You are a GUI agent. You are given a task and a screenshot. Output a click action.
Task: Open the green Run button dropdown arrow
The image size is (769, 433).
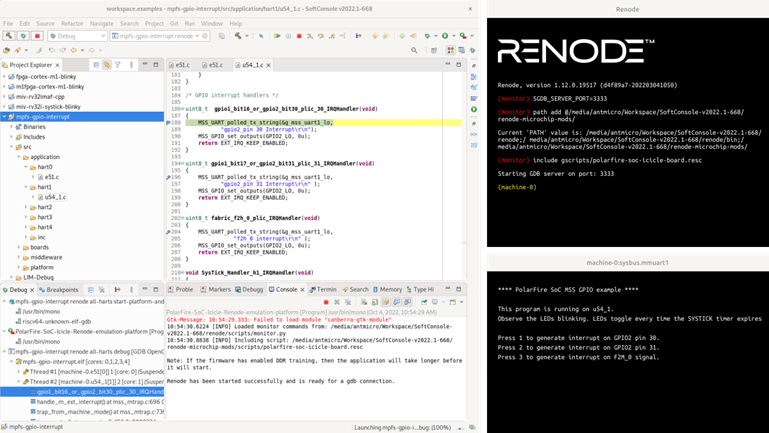point(453,36)
